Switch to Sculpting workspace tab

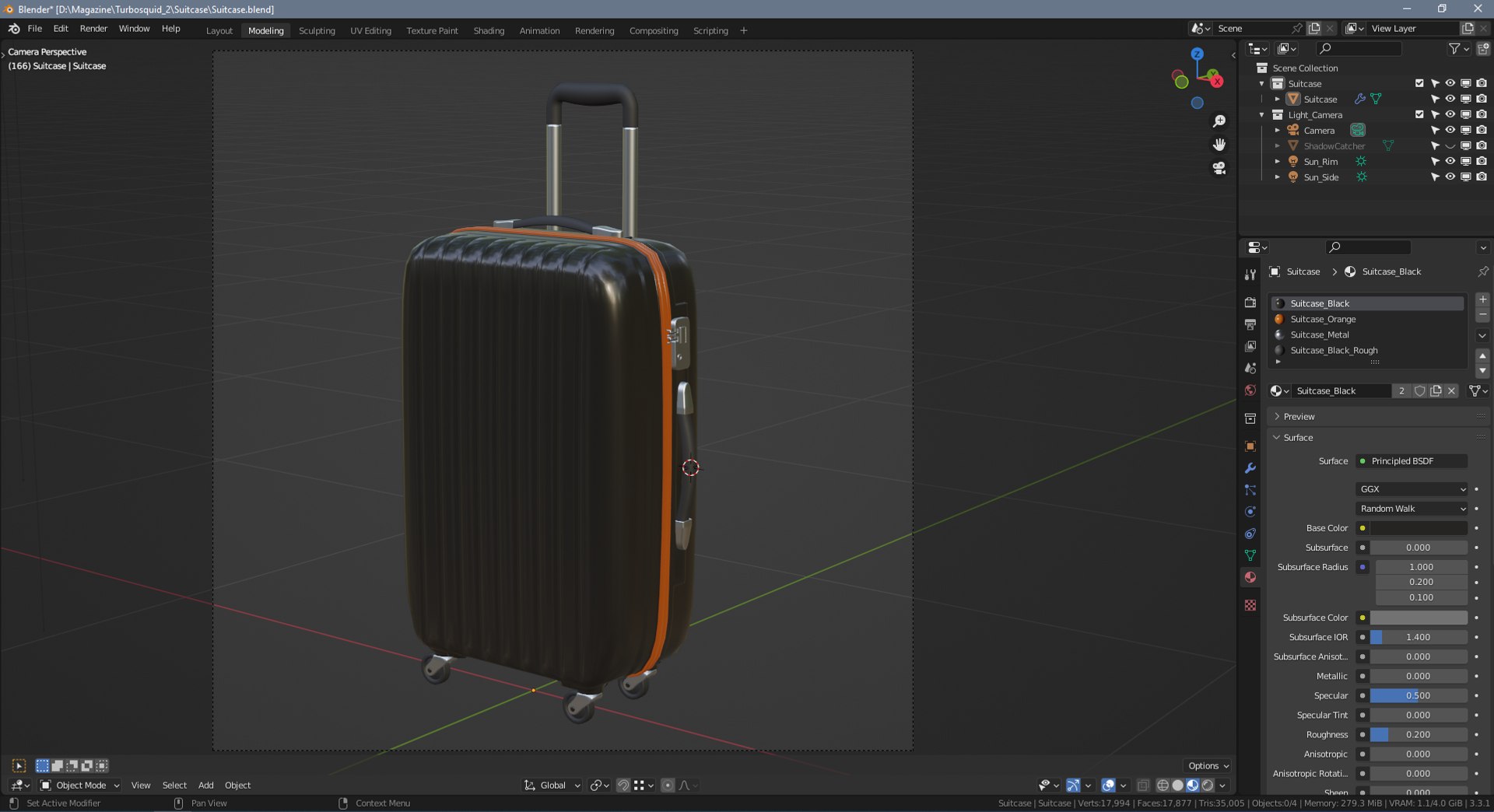point(317,31)
